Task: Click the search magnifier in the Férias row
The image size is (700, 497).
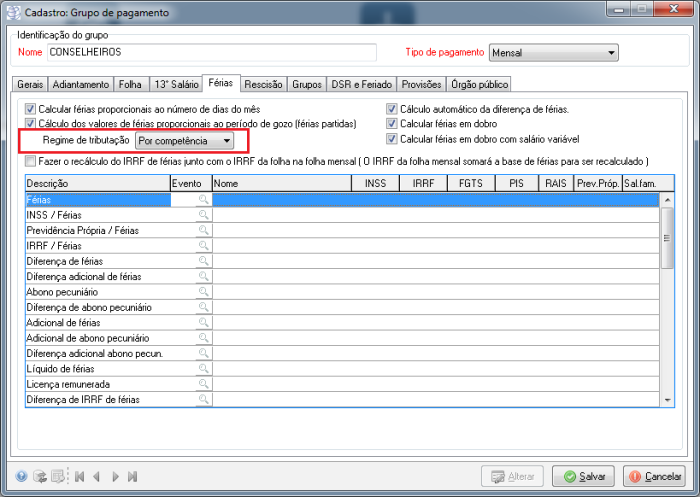Action: pos(203,200)
